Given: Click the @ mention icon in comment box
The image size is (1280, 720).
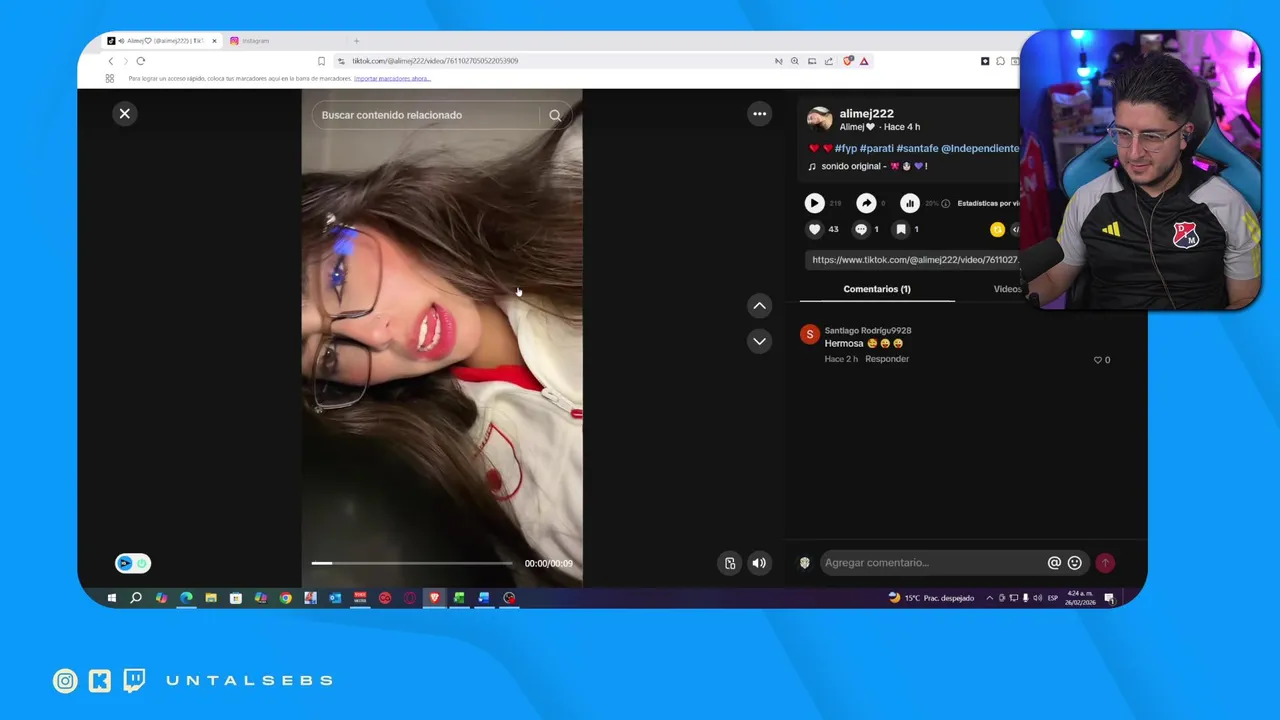Looking at the screenshot, I should (x=1054, y=563).
